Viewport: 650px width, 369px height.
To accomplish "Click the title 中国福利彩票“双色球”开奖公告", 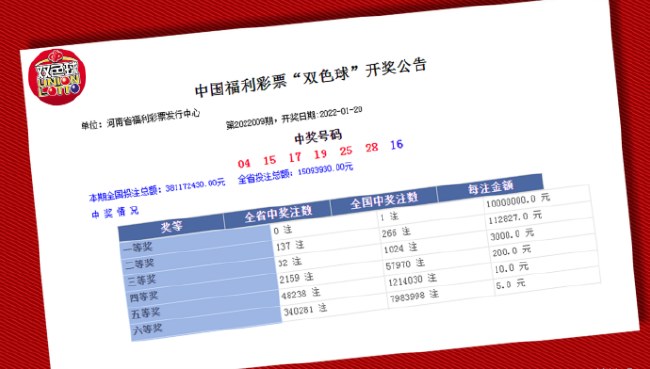I will coord(310,78).
